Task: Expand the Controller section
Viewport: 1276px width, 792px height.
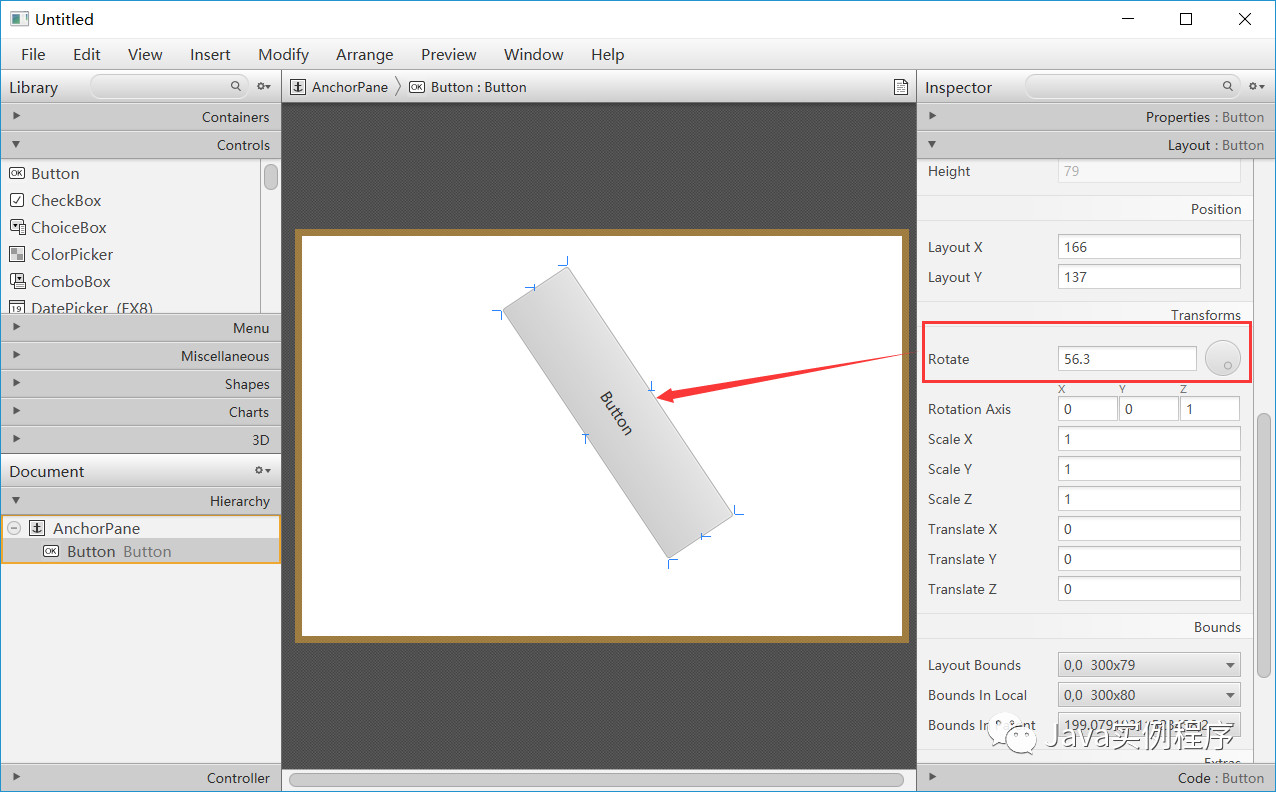Action: point(16,777)
